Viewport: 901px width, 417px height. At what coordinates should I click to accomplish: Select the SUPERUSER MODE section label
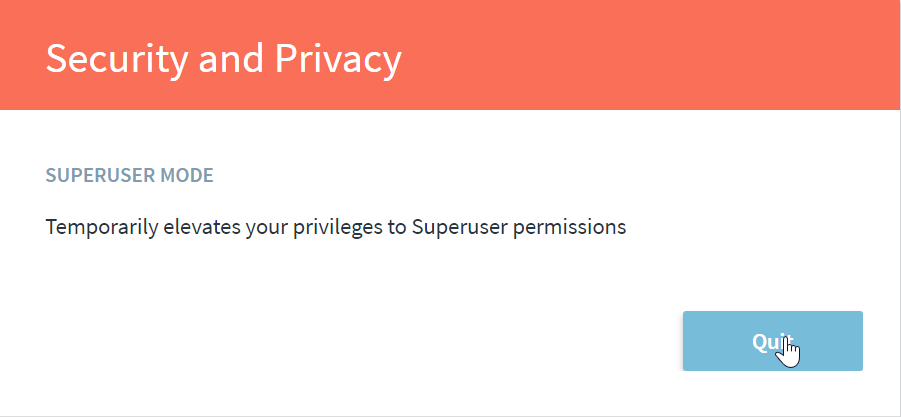129,176
